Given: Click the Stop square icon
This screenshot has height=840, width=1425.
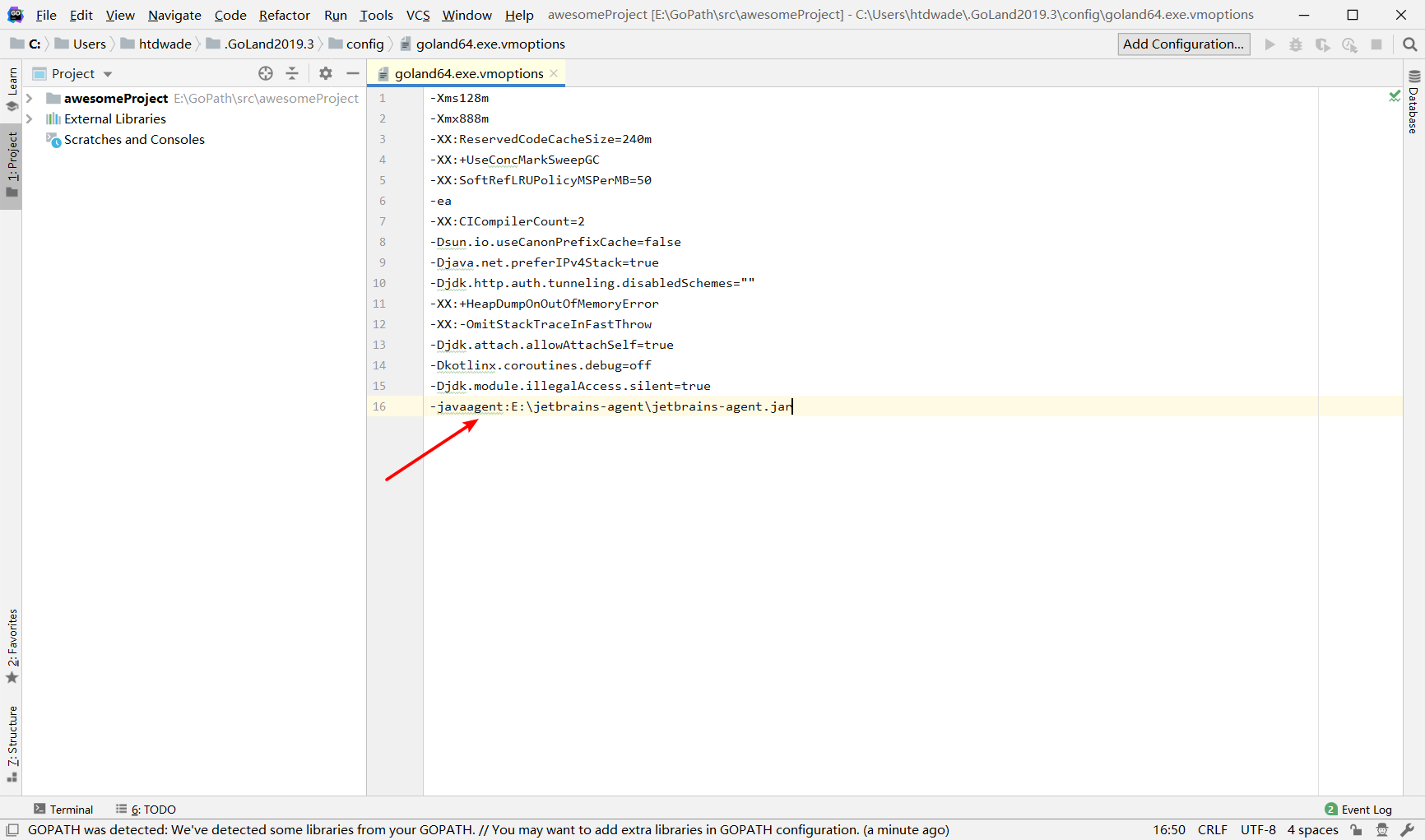Looking at the screenshot, I should [1376, 44].
